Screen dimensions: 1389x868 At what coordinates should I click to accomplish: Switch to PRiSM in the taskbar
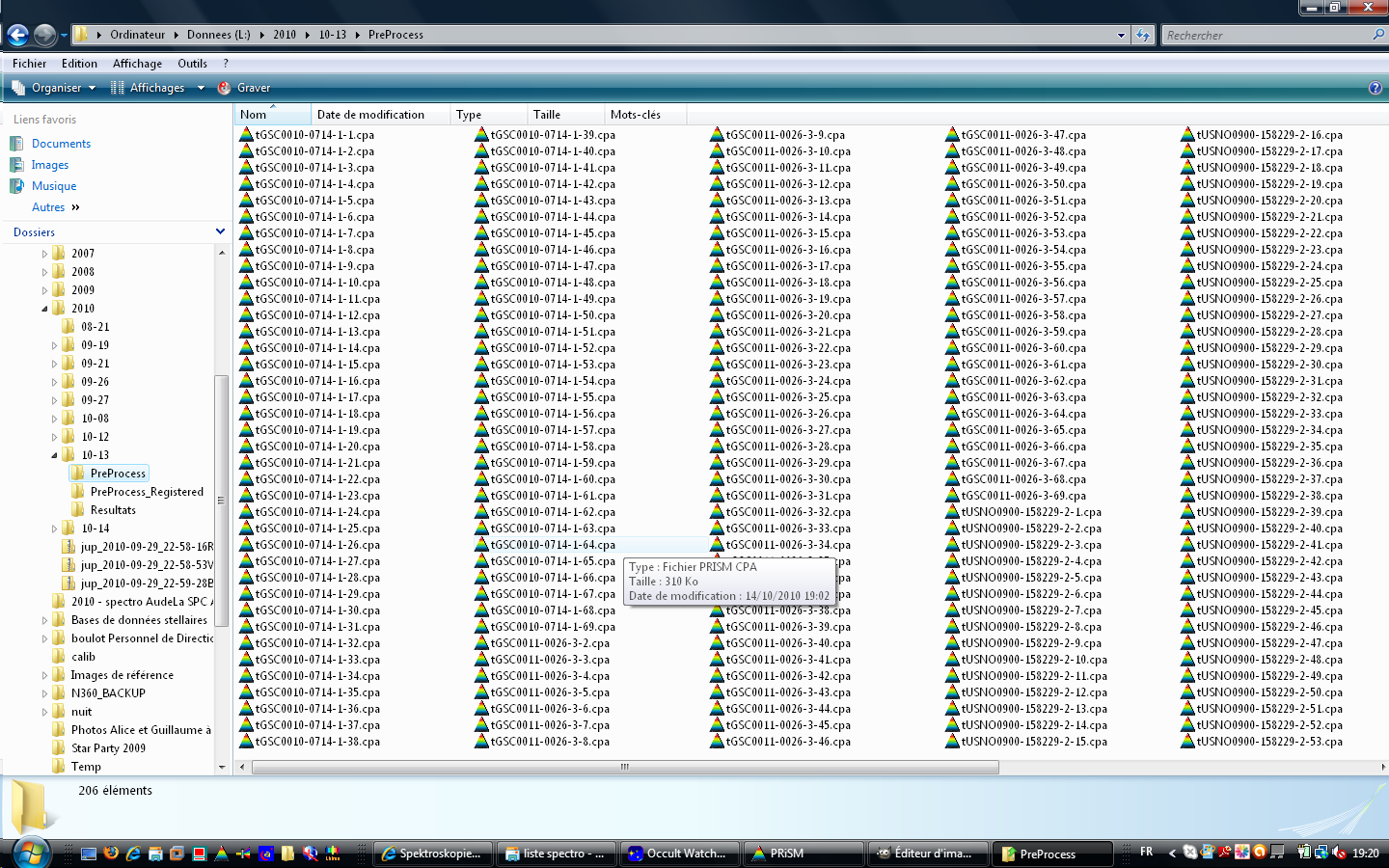tap(803, 854)
